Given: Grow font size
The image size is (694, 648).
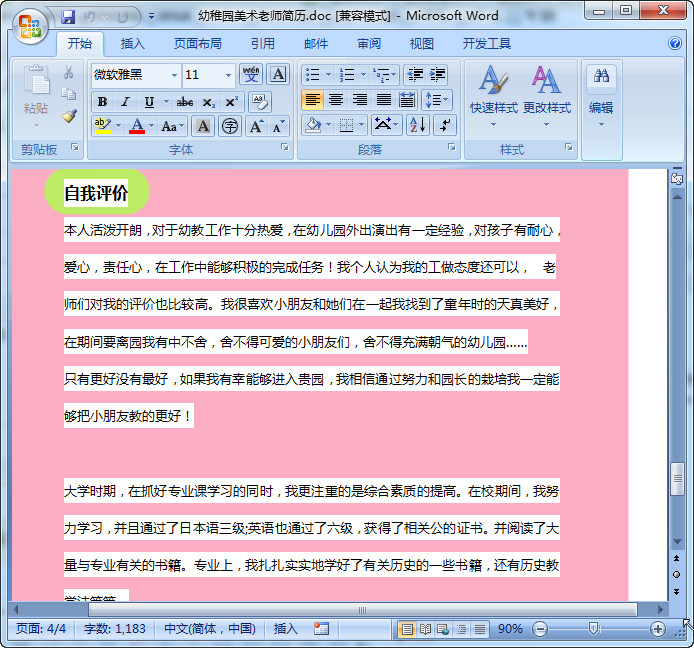Looking at the screenshot, I should click(257, 127).
